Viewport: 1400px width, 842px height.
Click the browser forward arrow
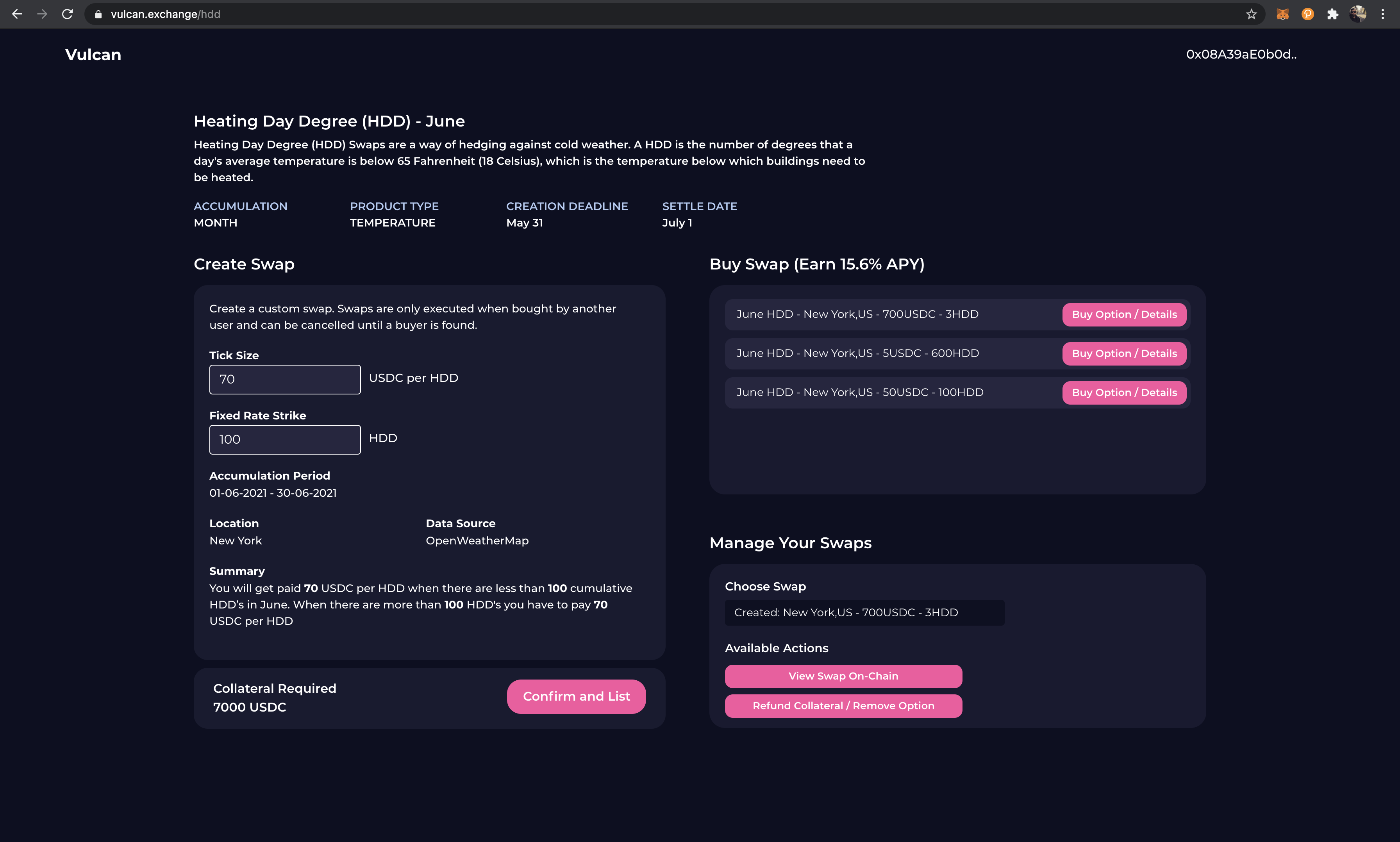[42, 14]
